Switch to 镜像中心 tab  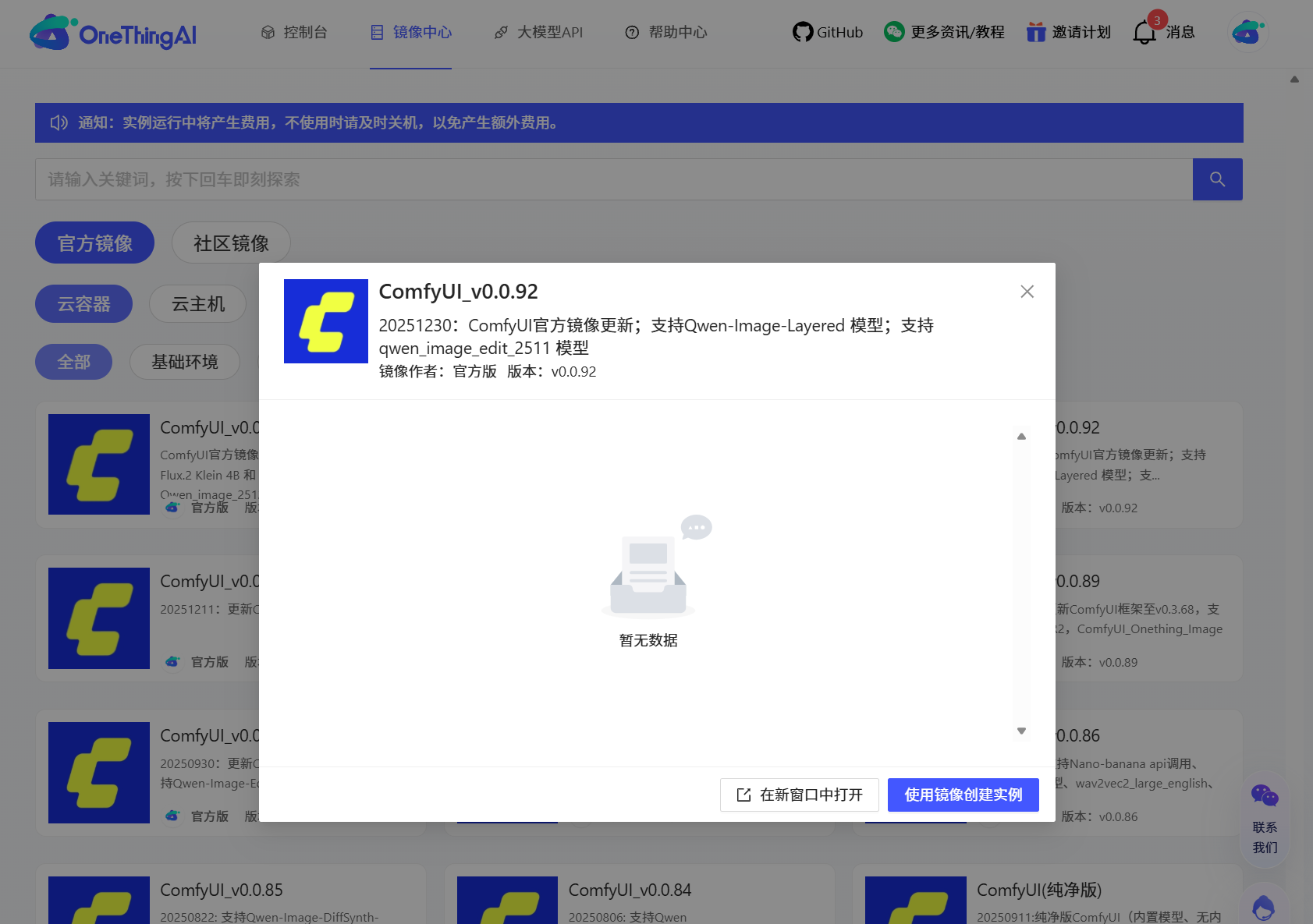coord(410,32)
